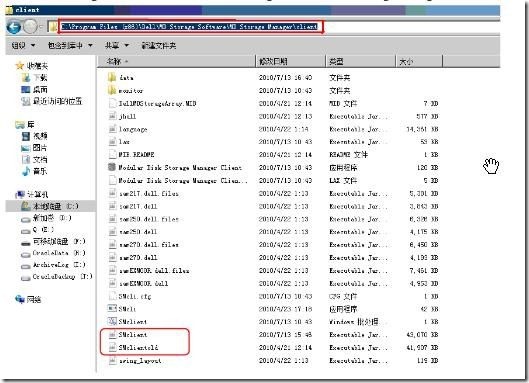Select the OracleData (H:) drive
Viewport: 529px width, 383px height.
tap(53, 253)
